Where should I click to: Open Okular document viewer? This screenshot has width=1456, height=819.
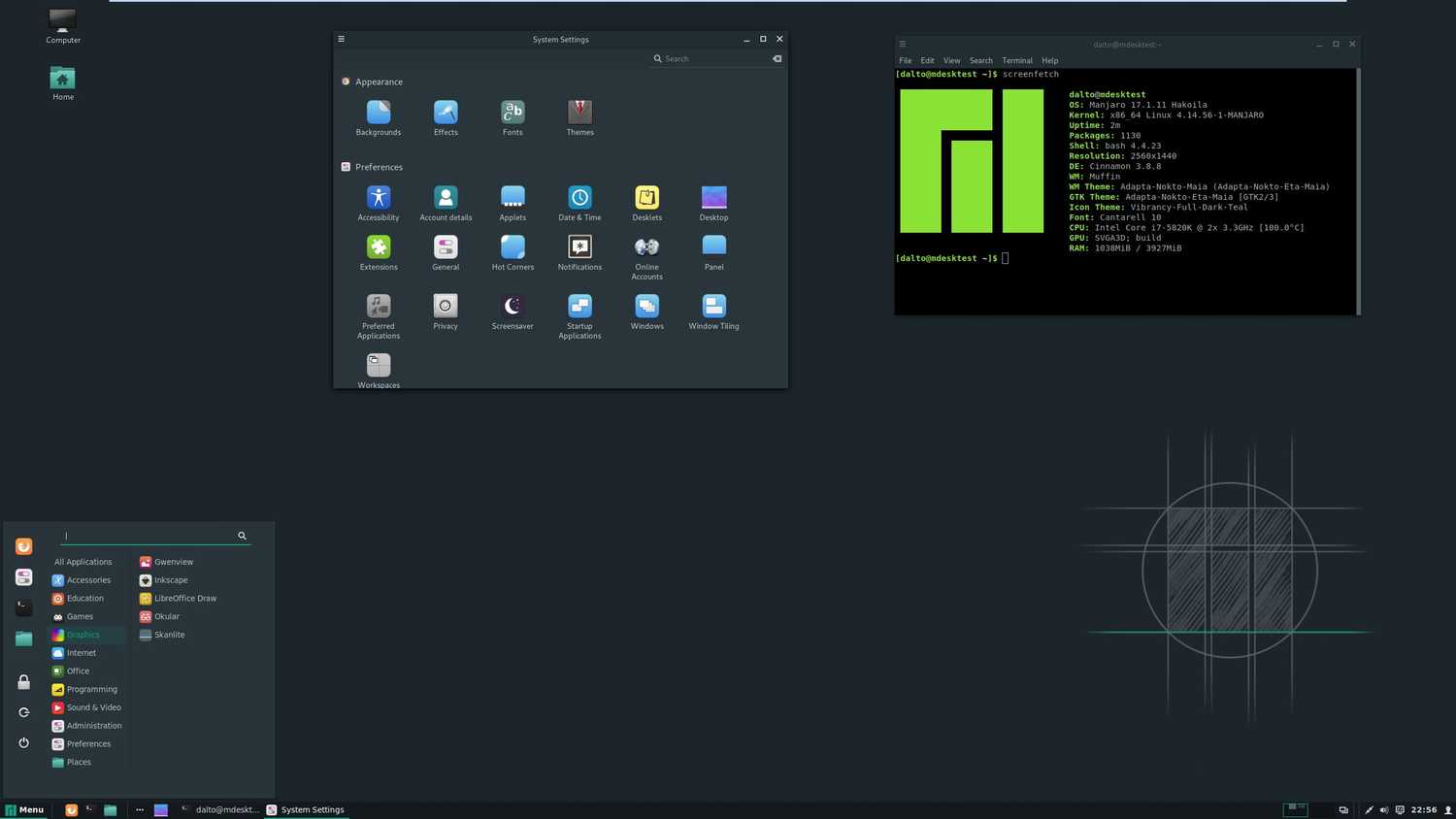click(x=166, y=616)
